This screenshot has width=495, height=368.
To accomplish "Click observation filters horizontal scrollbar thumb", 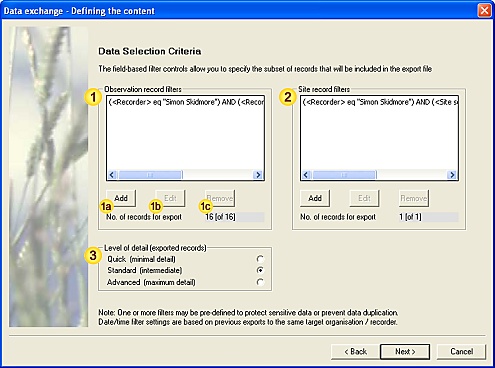I will 151,175.
